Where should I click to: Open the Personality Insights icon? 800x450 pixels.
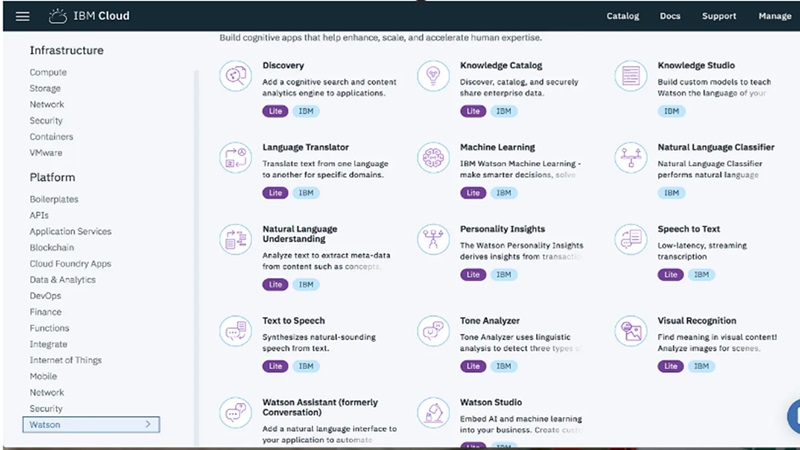(433, 240)
